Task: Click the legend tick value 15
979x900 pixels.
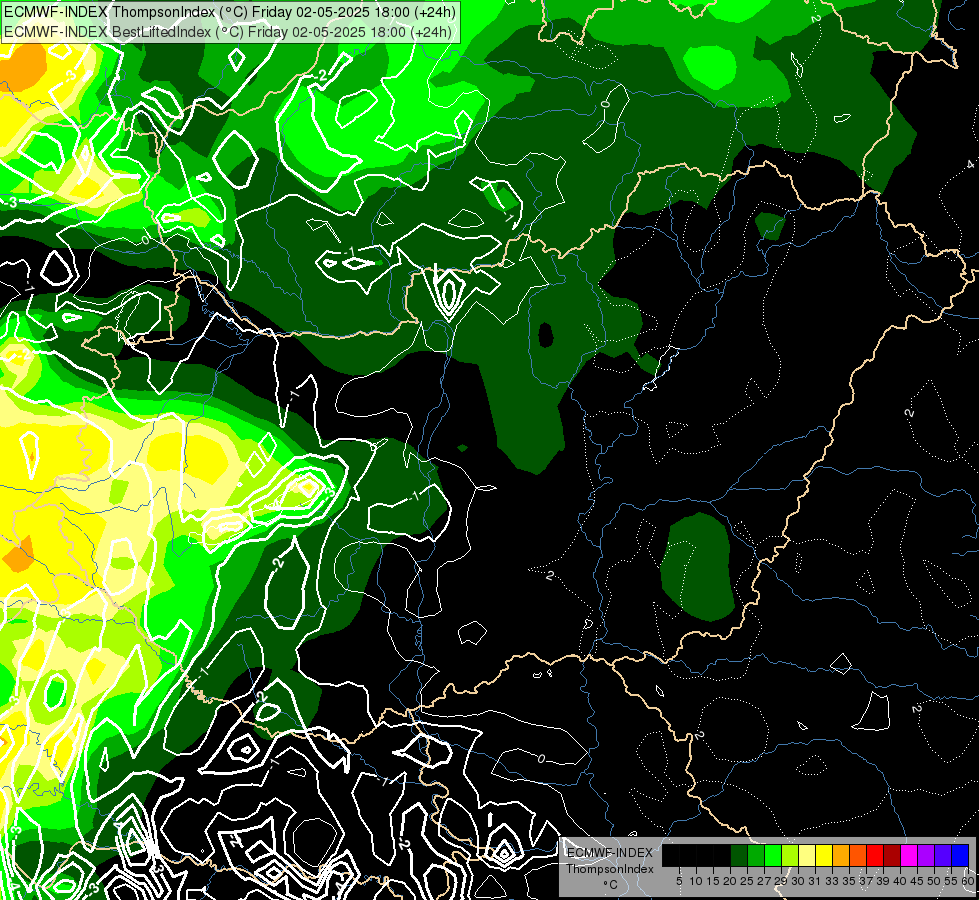Action: [713, 881]
